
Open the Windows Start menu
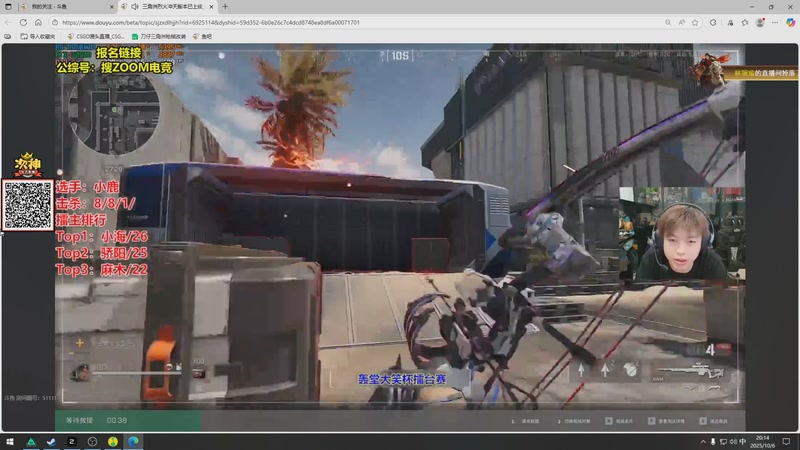click(10, 441)
